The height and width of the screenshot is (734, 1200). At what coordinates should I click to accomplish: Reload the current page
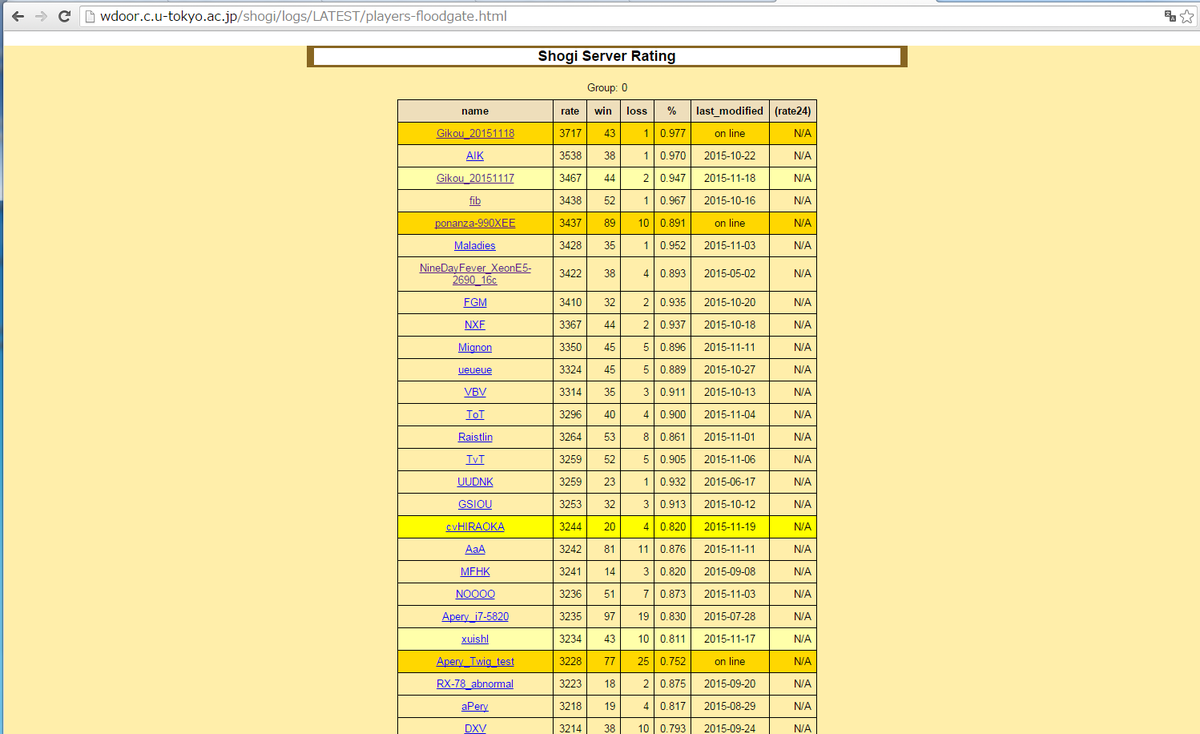[64, 15]
